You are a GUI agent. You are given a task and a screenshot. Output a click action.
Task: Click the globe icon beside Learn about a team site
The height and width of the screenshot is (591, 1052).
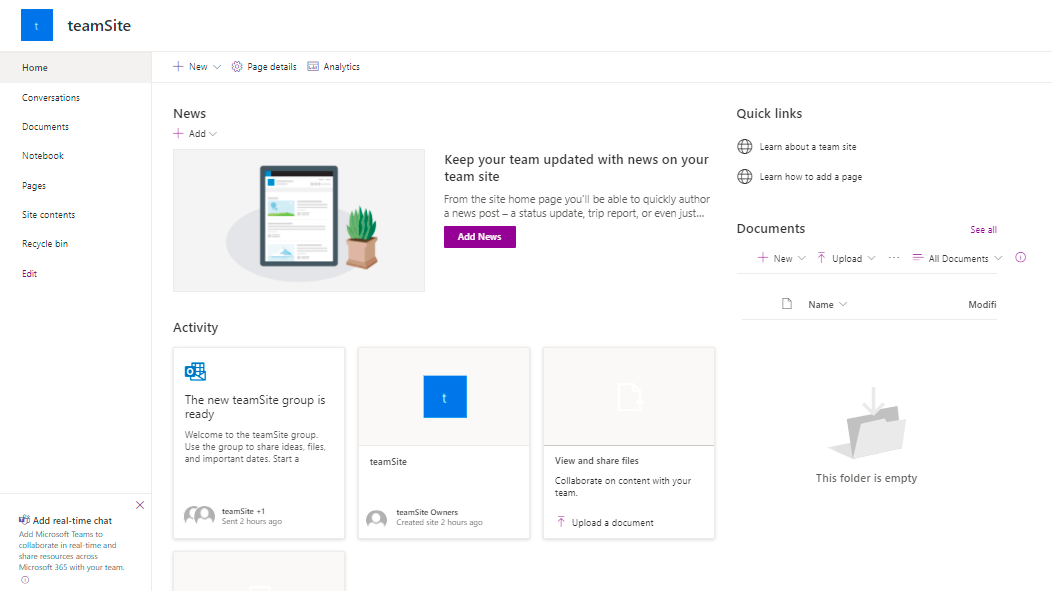click(x=744, y=147)
